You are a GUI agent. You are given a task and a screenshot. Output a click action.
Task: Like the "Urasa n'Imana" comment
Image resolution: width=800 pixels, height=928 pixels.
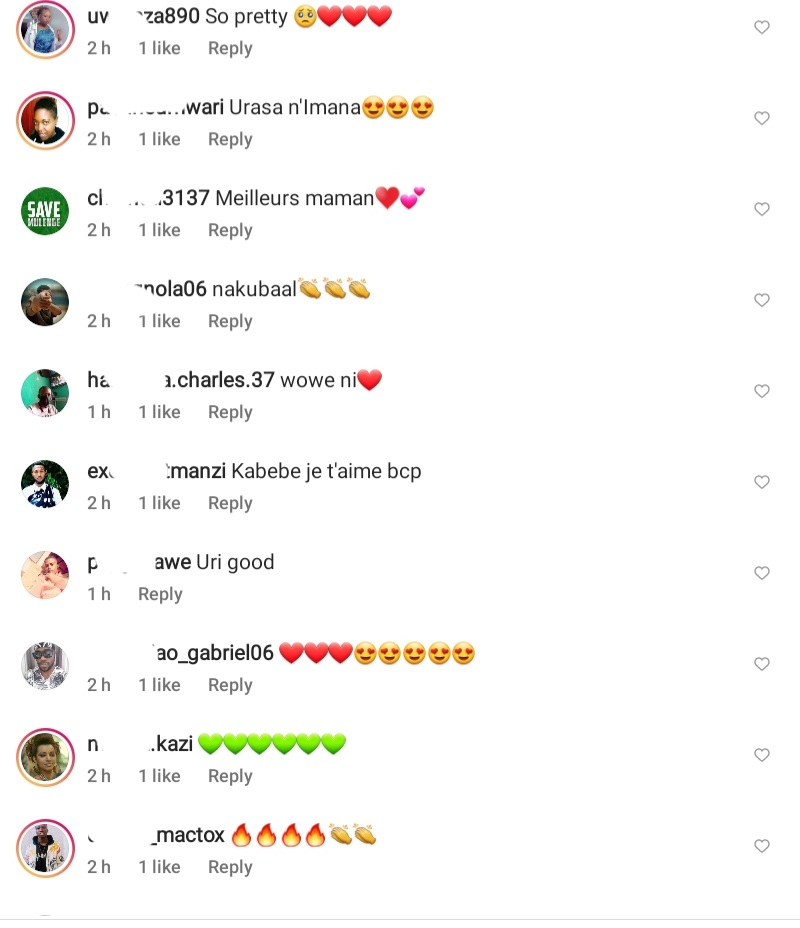762,119
